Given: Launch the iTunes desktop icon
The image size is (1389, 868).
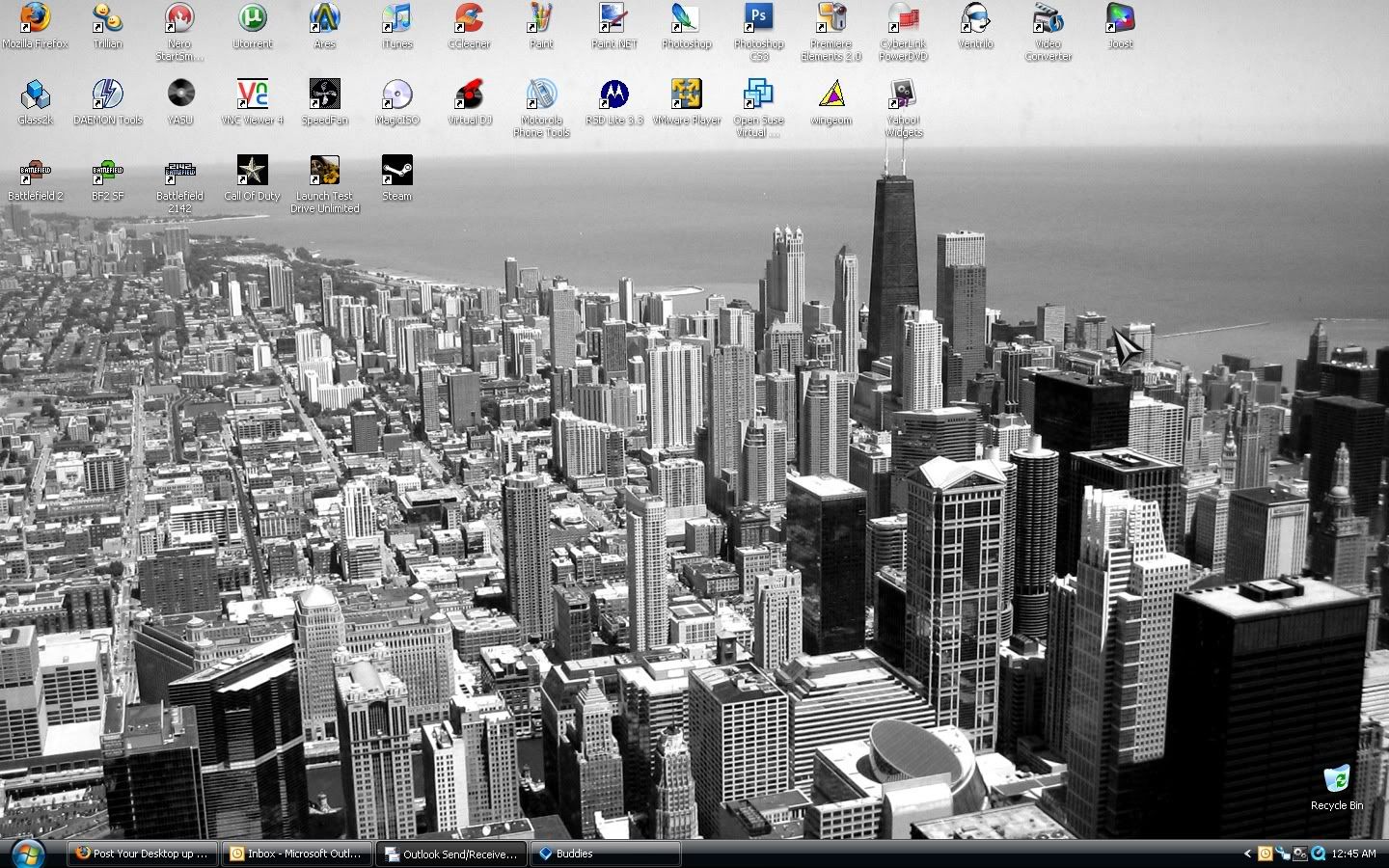Looking at the screenshot, I should click(396, 26).
